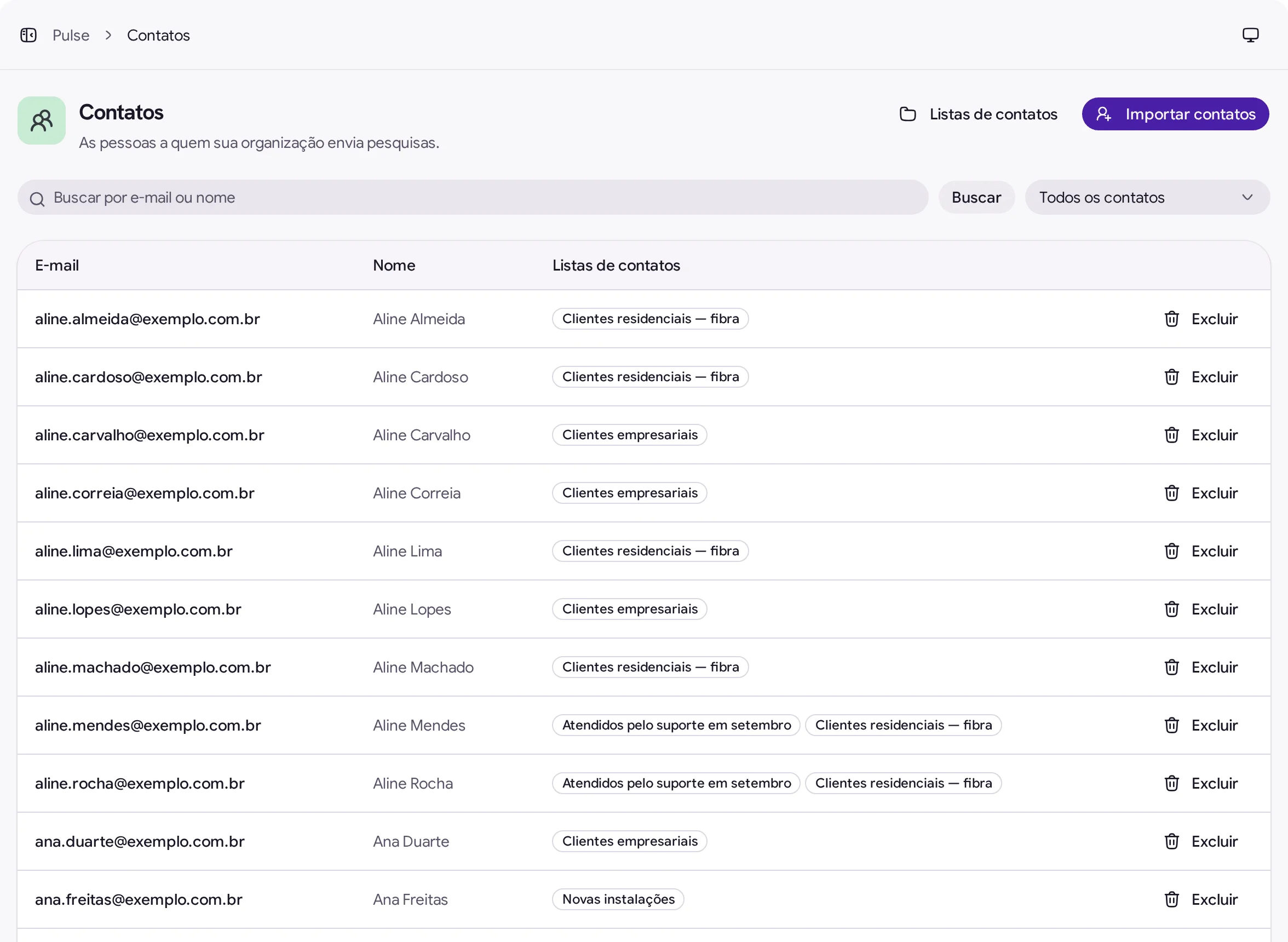Screen dimensions: 1288x942
Task: Click Clientes empresariais tag on Ana Duarte row
Action: 629,842
